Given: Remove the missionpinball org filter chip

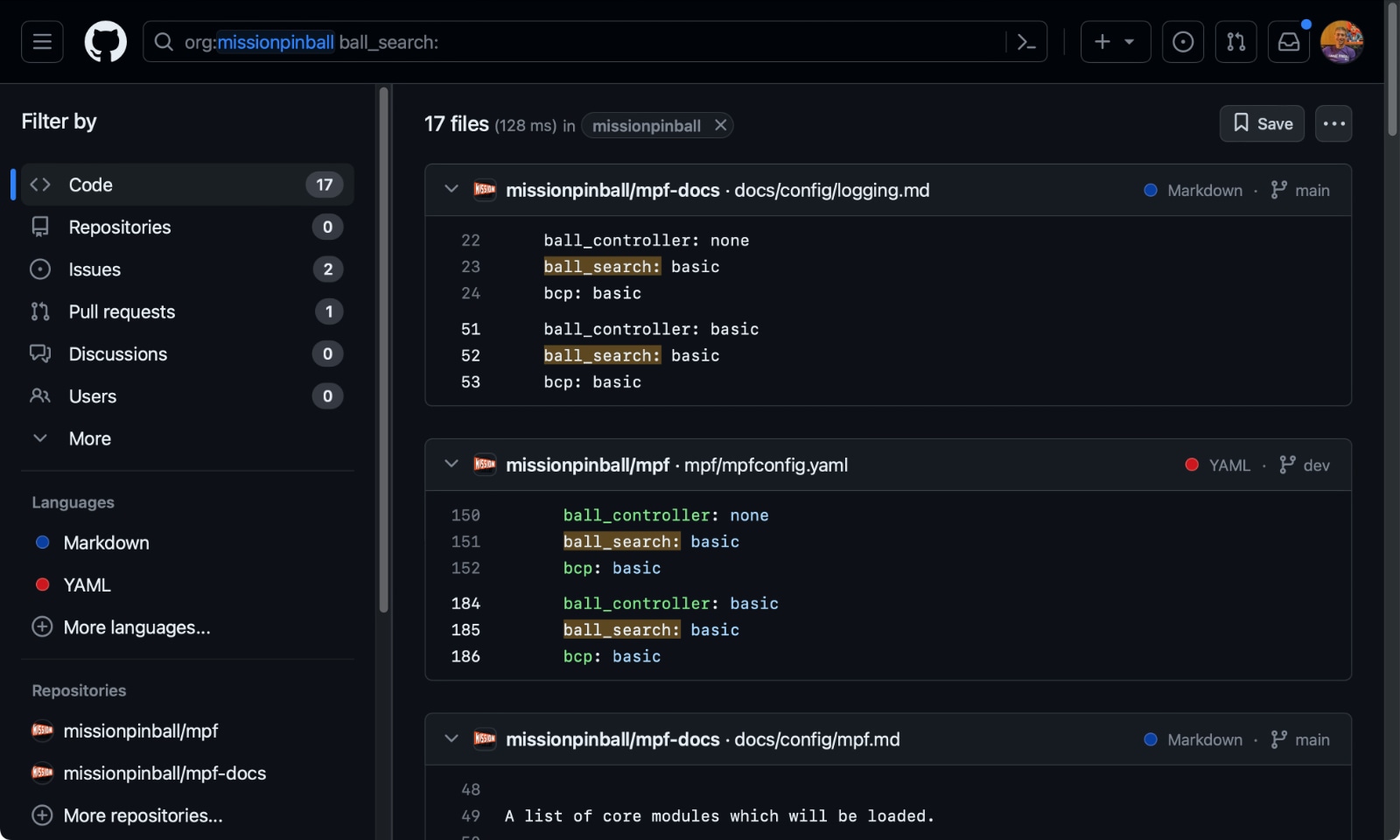Looking at the screenshot, I should pos(720,125).
